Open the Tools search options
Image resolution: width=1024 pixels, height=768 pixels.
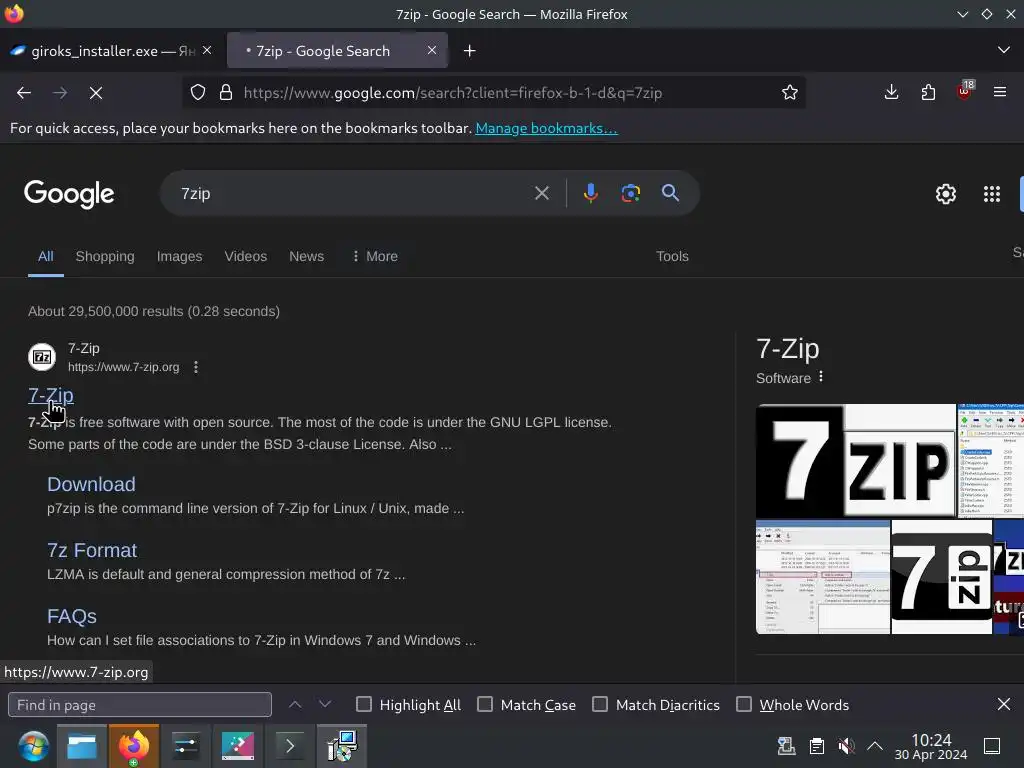[672, 256]
